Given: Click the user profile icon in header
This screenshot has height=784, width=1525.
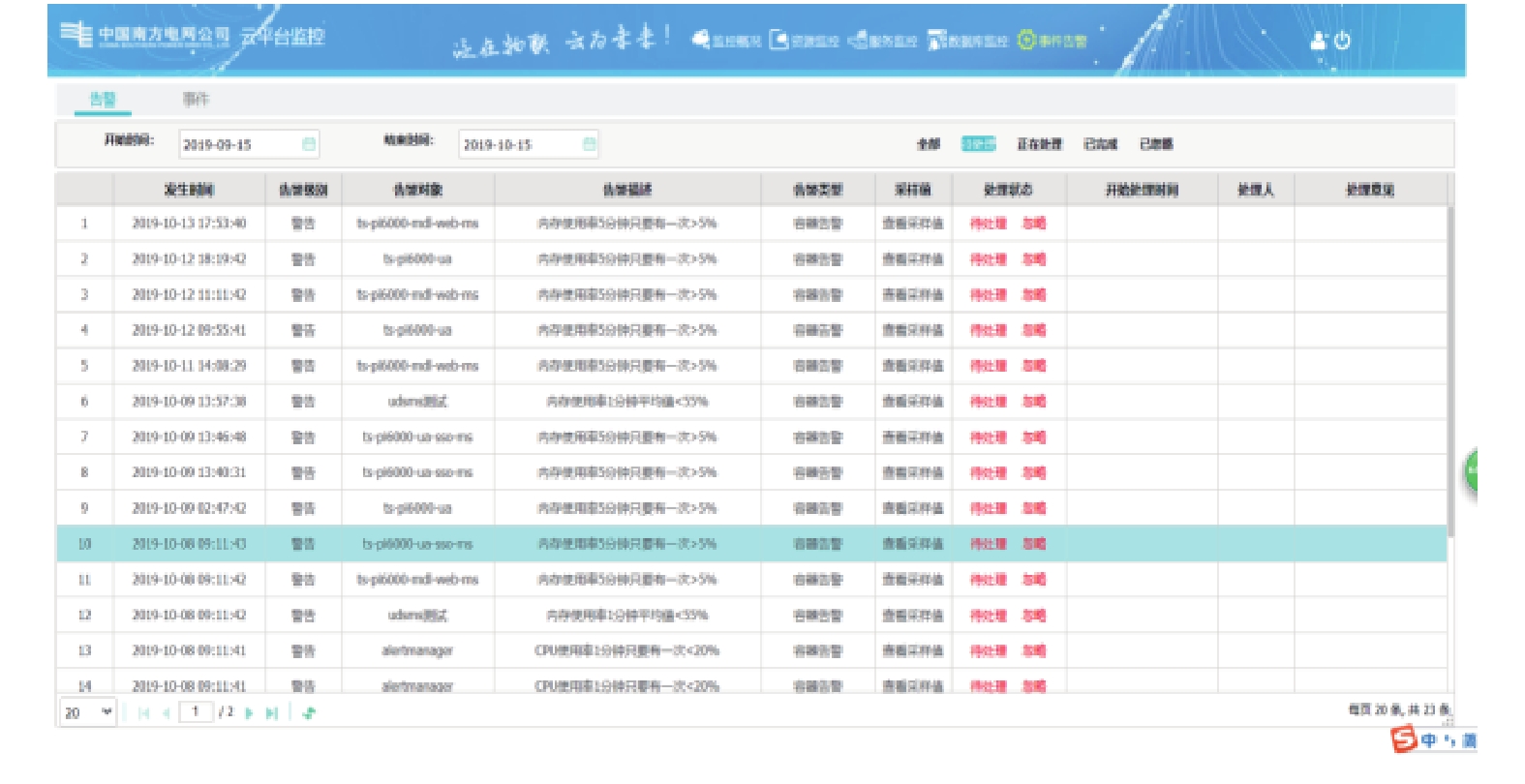Looking at the screenshot, I should pyautogui.click(x=1318, y=41).
